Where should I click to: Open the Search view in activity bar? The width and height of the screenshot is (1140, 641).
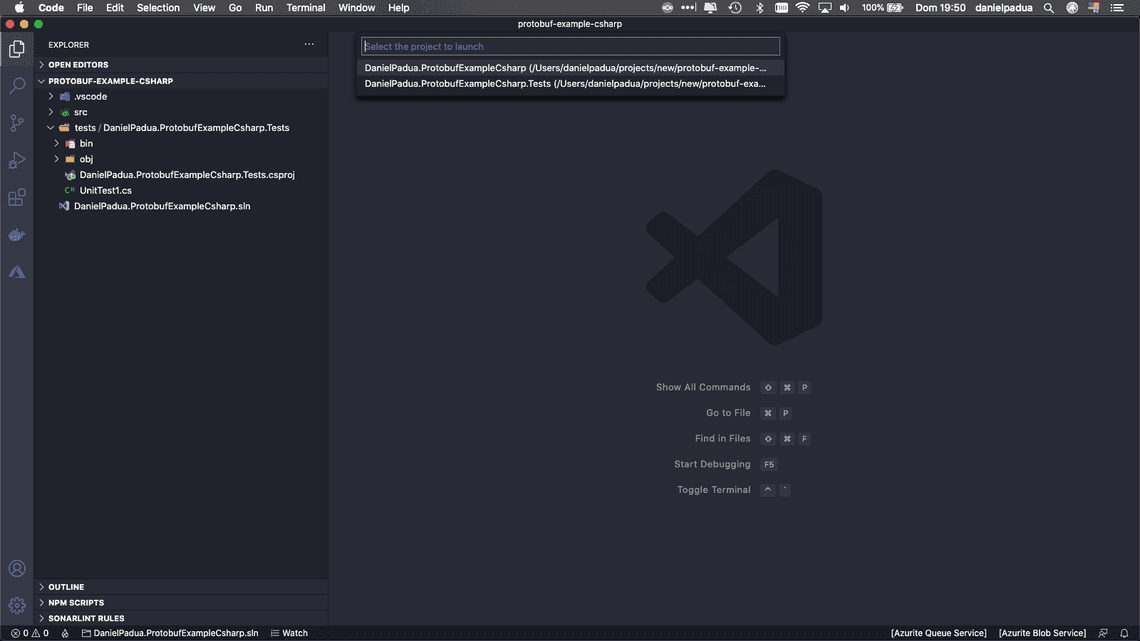pyautogui.click(x=17, y=86)
